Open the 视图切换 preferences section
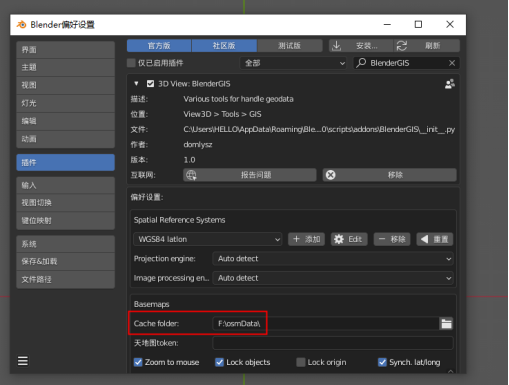The height and width of the screenshot is (385, 509). click(x=66, y=203)
